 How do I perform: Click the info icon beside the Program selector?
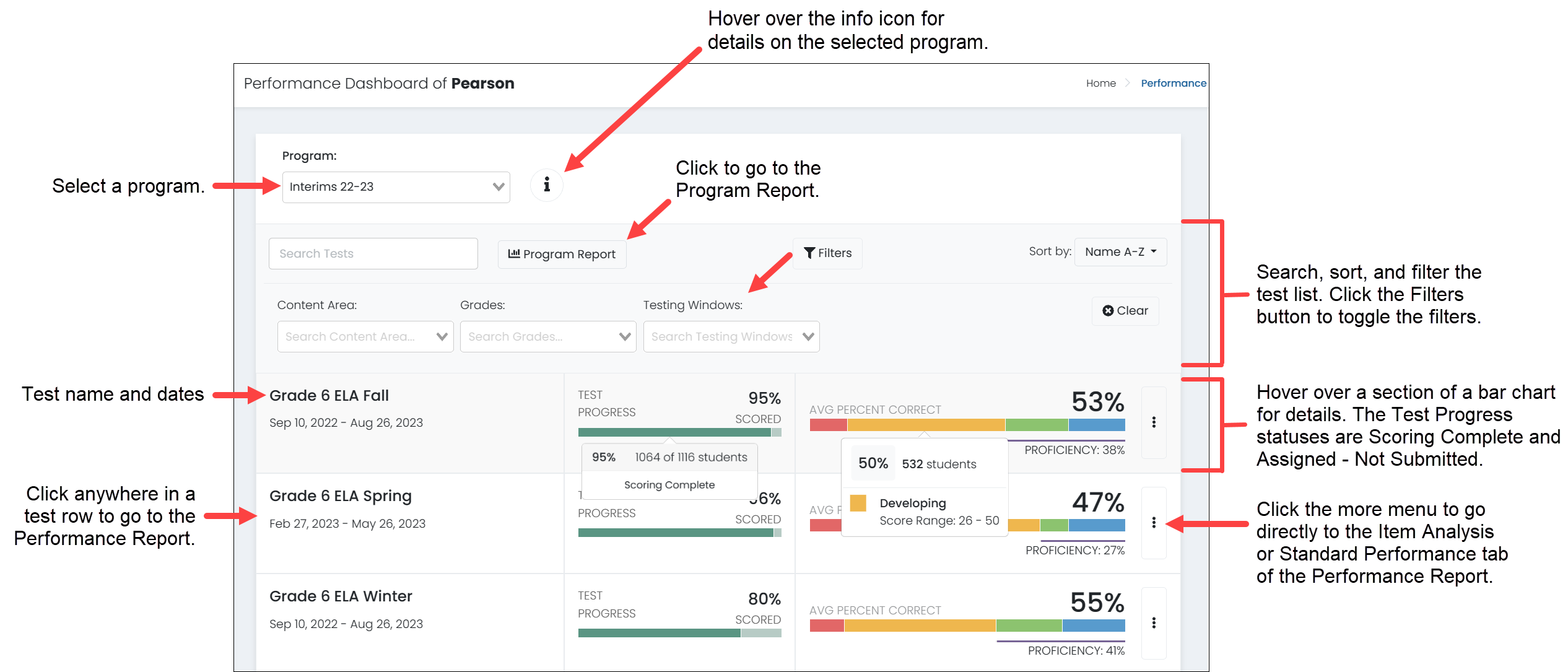(x=546, y=185)
